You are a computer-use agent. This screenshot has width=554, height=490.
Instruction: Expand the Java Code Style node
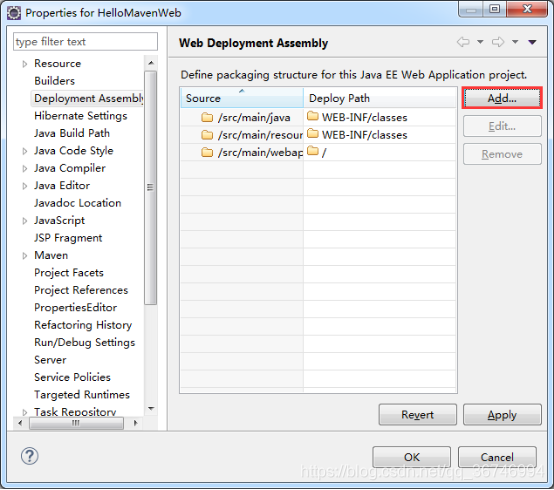pos(25,151)
